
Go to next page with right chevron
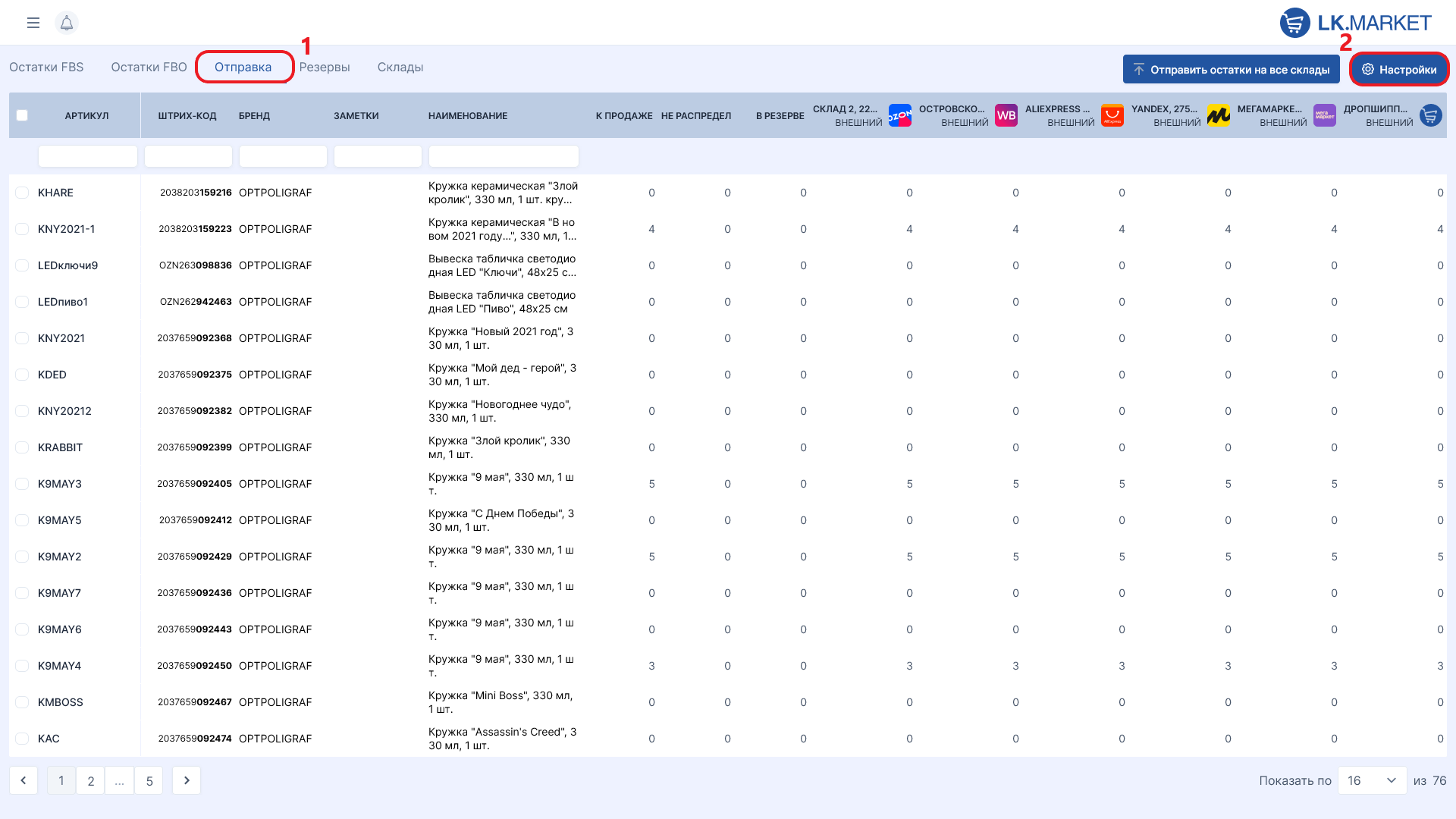coord(187,780)
